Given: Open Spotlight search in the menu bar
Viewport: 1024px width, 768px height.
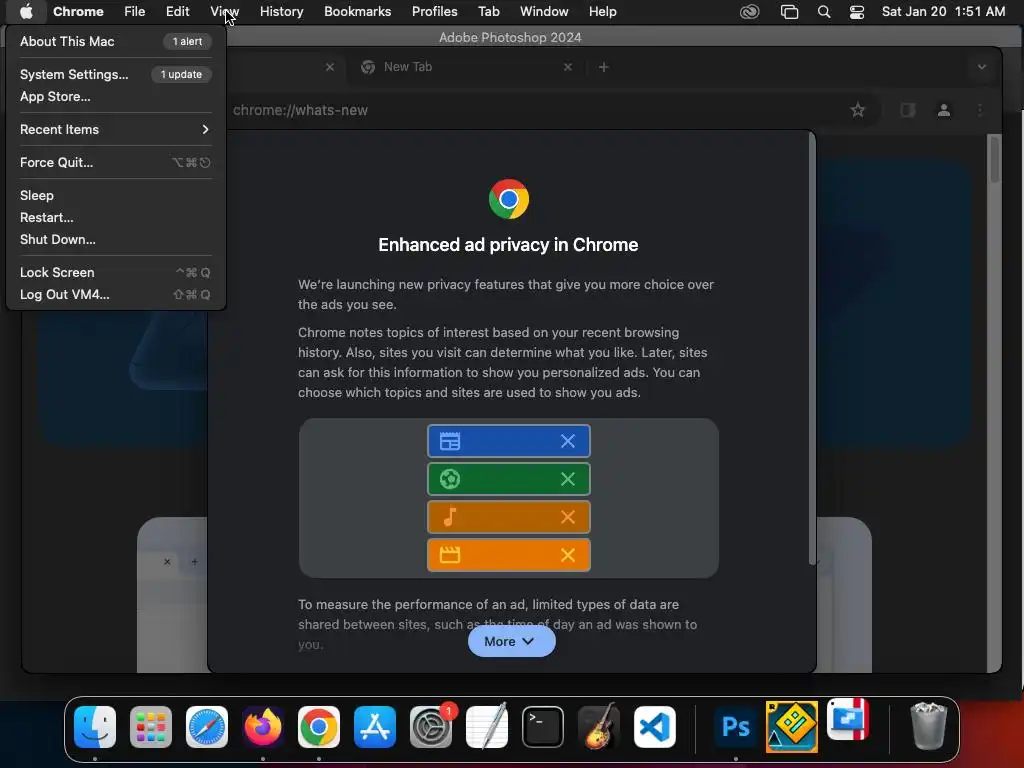Looking at the screenshot, I should point(824,11).
